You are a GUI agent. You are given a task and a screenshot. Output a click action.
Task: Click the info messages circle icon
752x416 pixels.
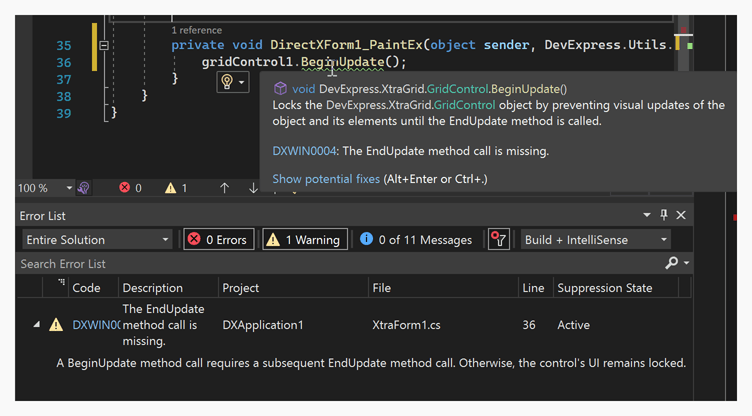[366, 238]
